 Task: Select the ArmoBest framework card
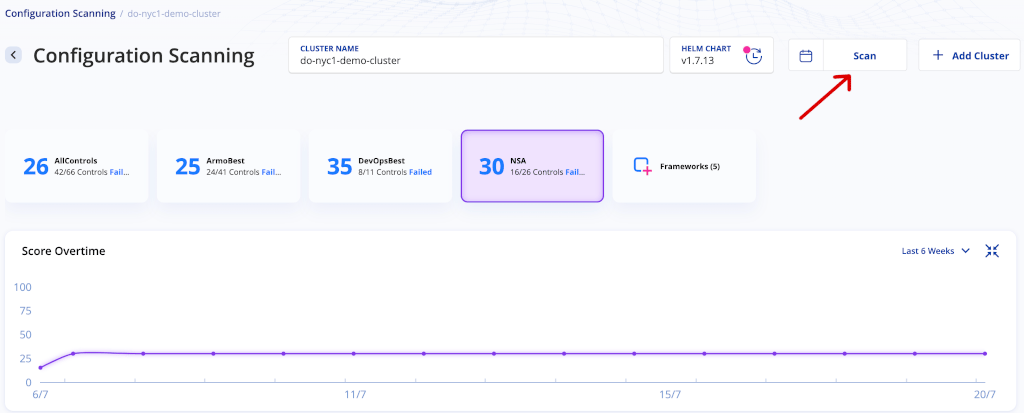[229, 166]
